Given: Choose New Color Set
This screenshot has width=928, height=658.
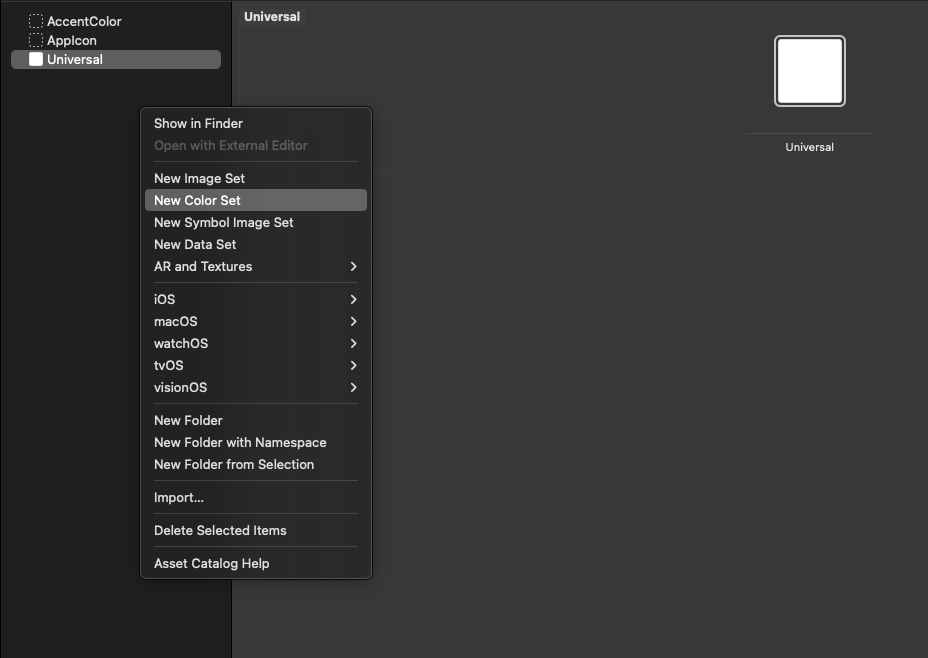Looking at the screenshot, I should (256, 200).
